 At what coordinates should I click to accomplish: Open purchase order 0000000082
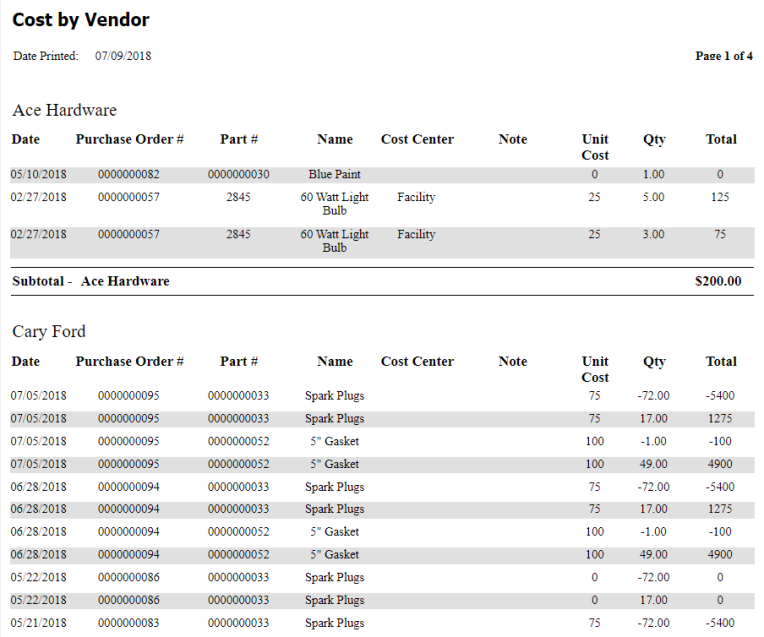(128, 175)
